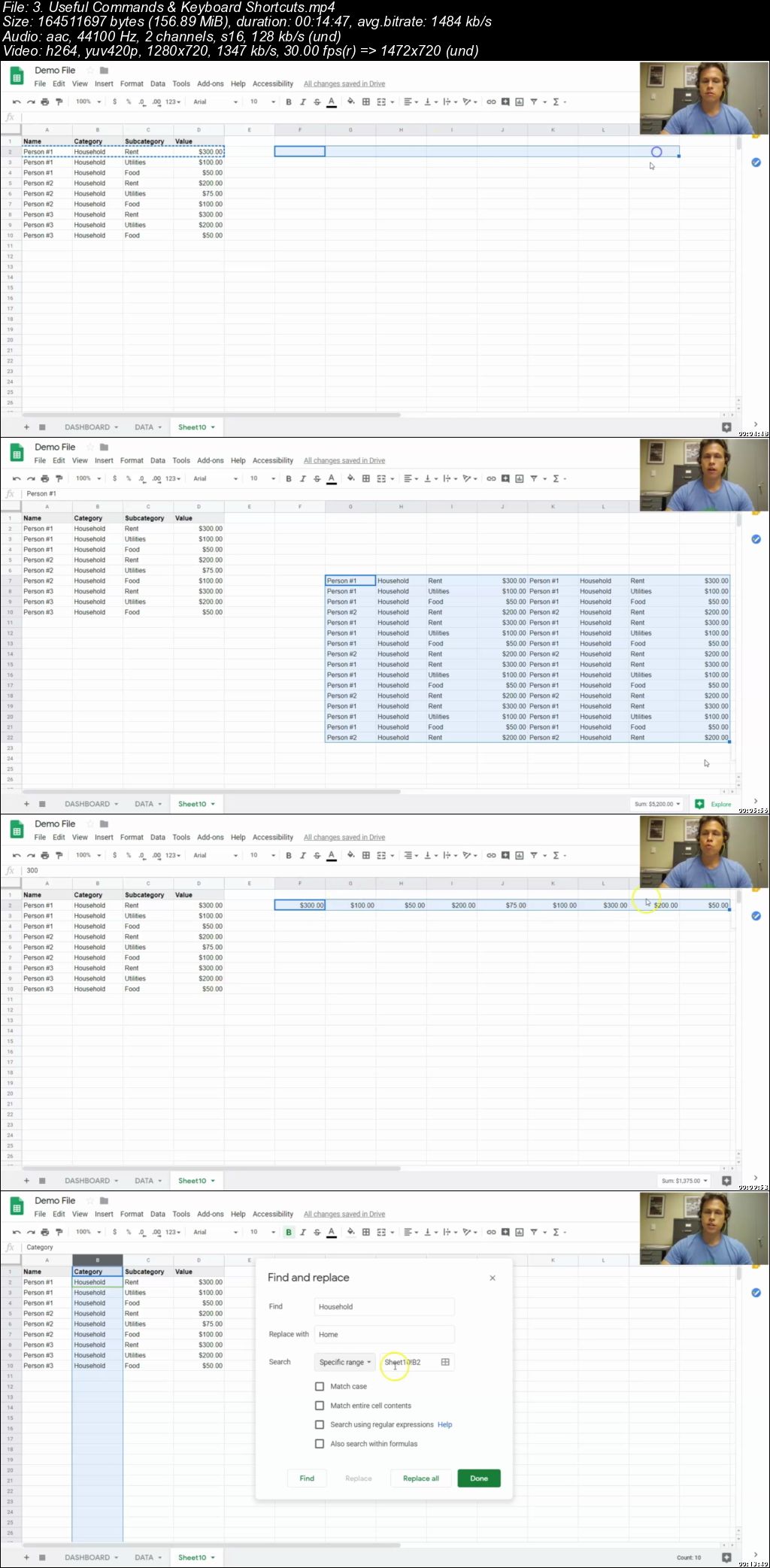This screenshot has height=1568, width=770.
Task: Click Print icon in the top frame toolbar
Action: pos(44,102)
